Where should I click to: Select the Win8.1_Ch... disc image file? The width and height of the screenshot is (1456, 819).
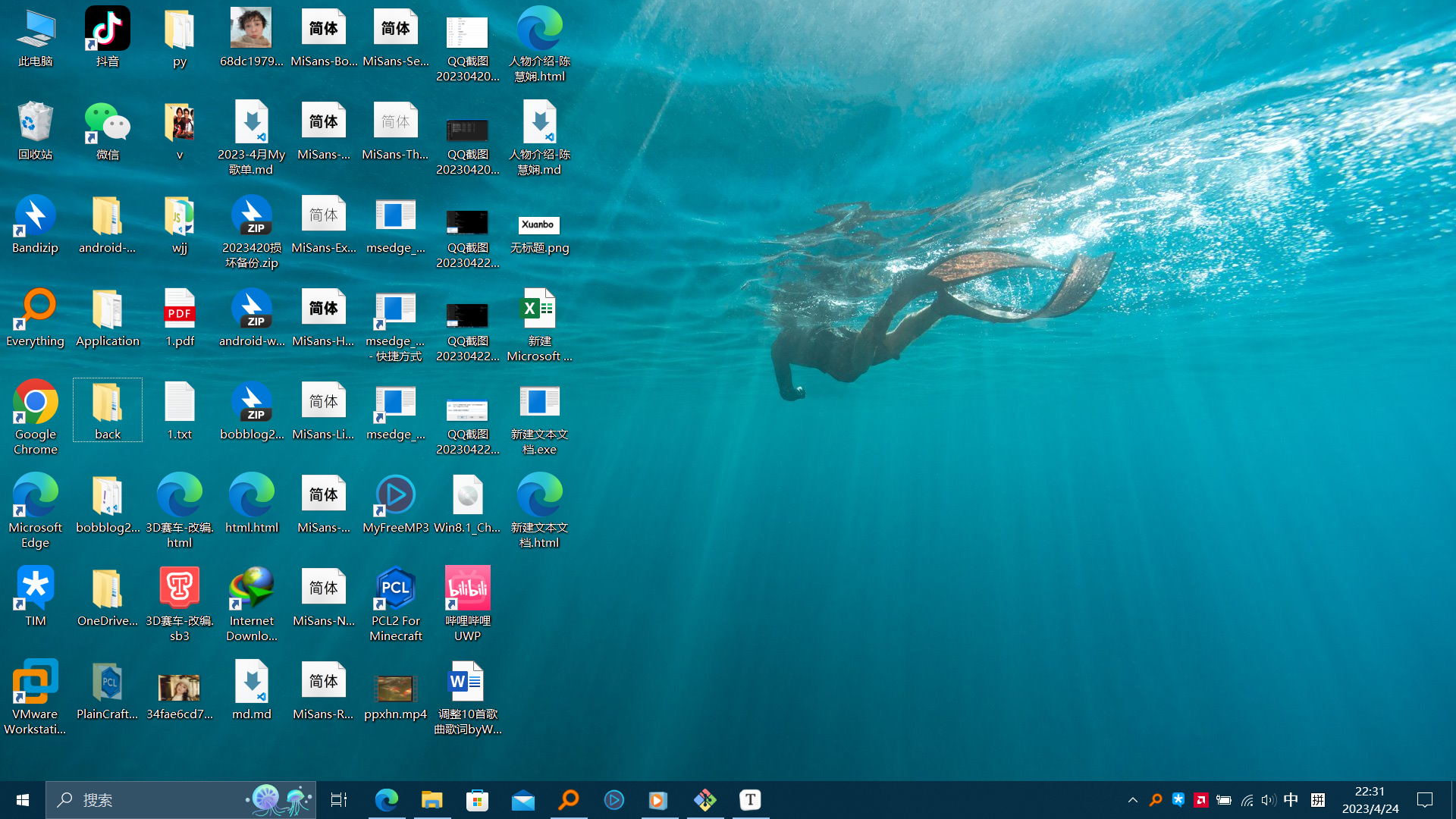tap(468, 504)
